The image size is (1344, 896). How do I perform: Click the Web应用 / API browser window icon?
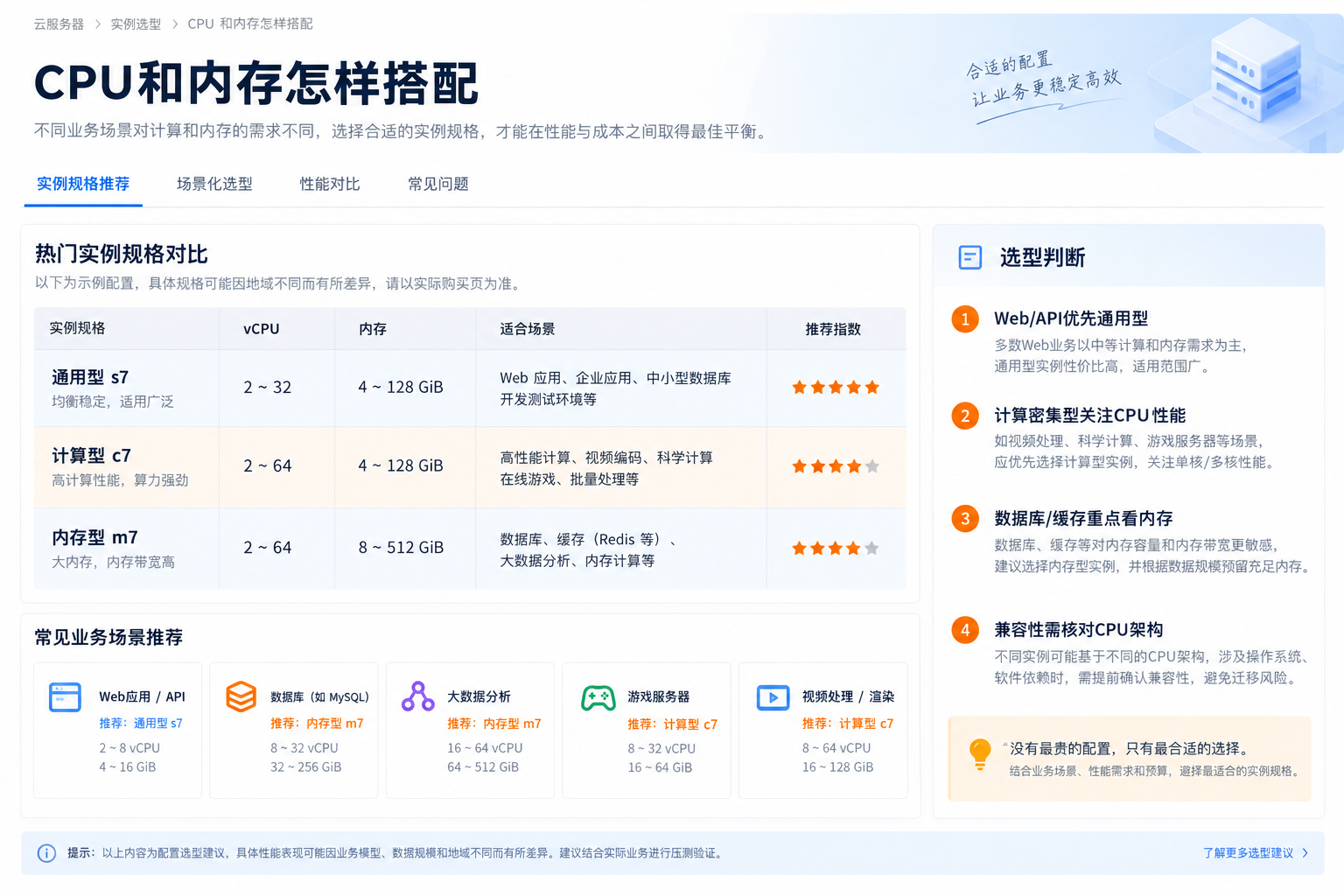coord(65,697)
